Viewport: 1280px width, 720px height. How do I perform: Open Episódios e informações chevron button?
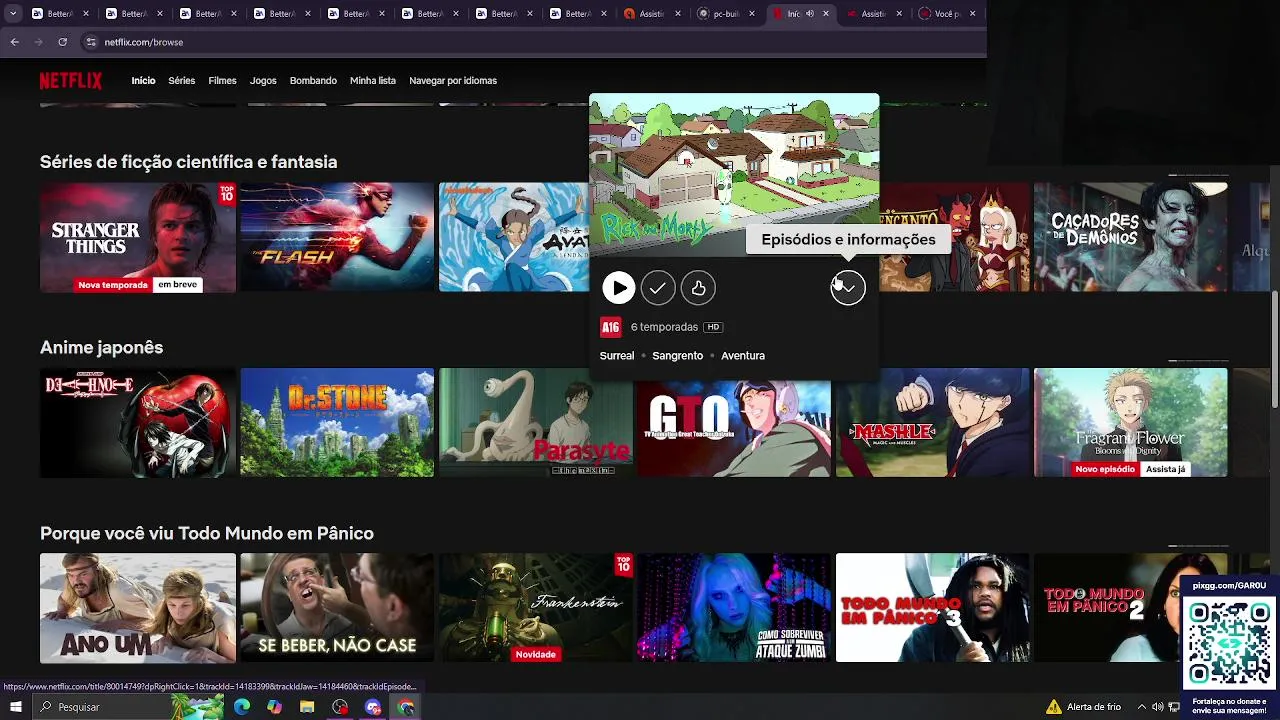click(x=848, y=288)
